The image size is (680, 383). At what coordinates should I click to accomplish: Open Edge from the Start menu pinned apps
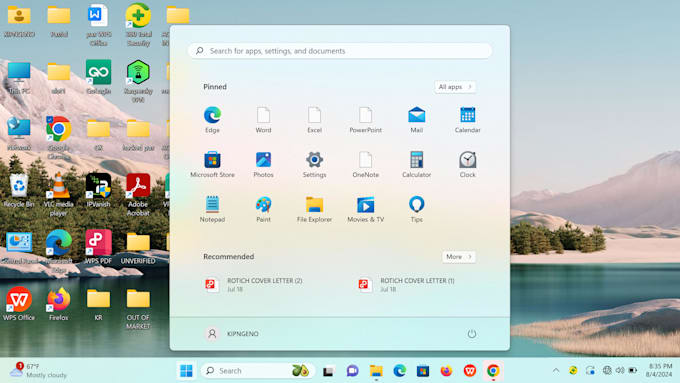[212, 120]
